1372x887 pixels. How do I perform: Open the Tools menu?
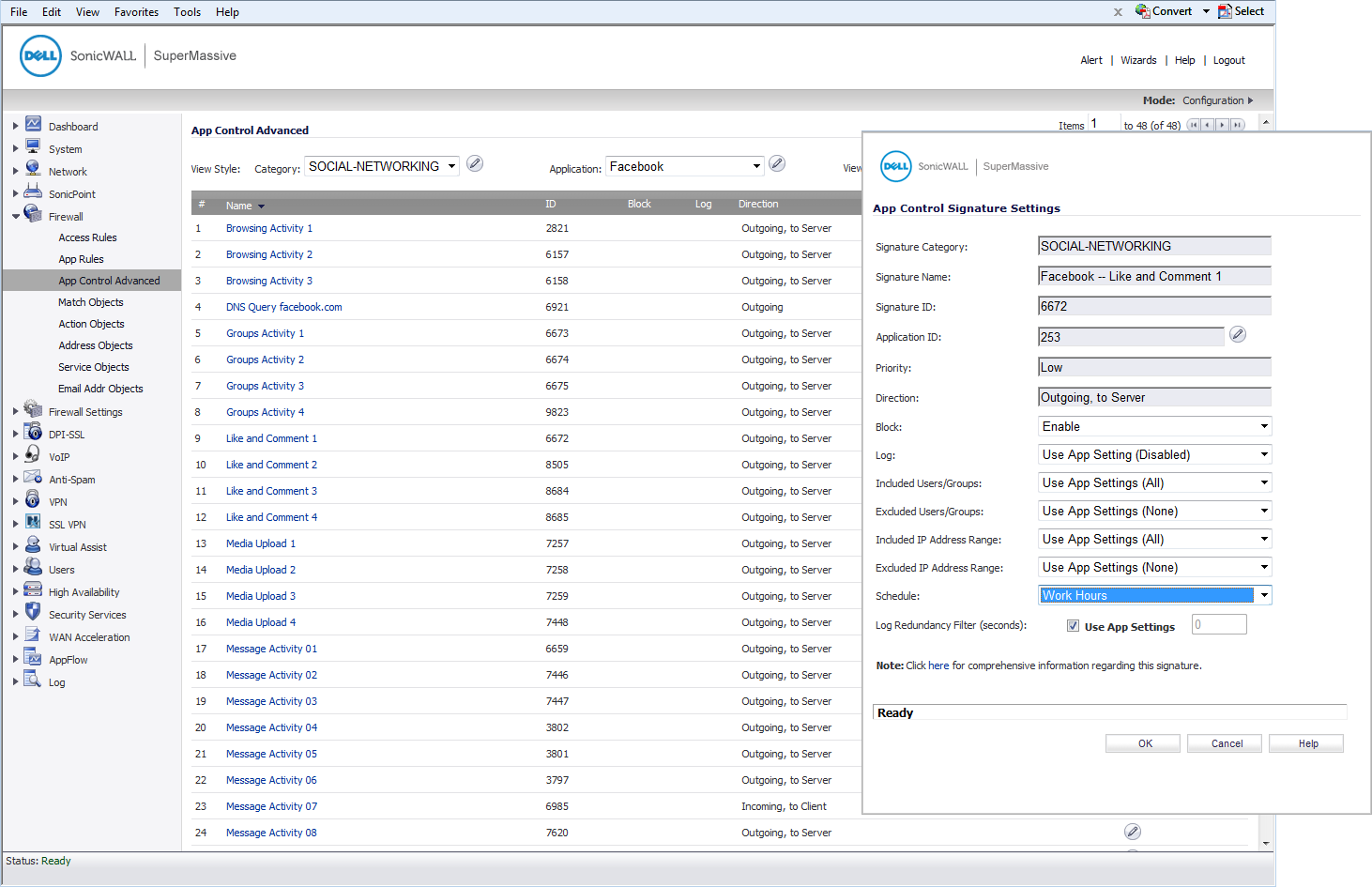coord(187,12)
